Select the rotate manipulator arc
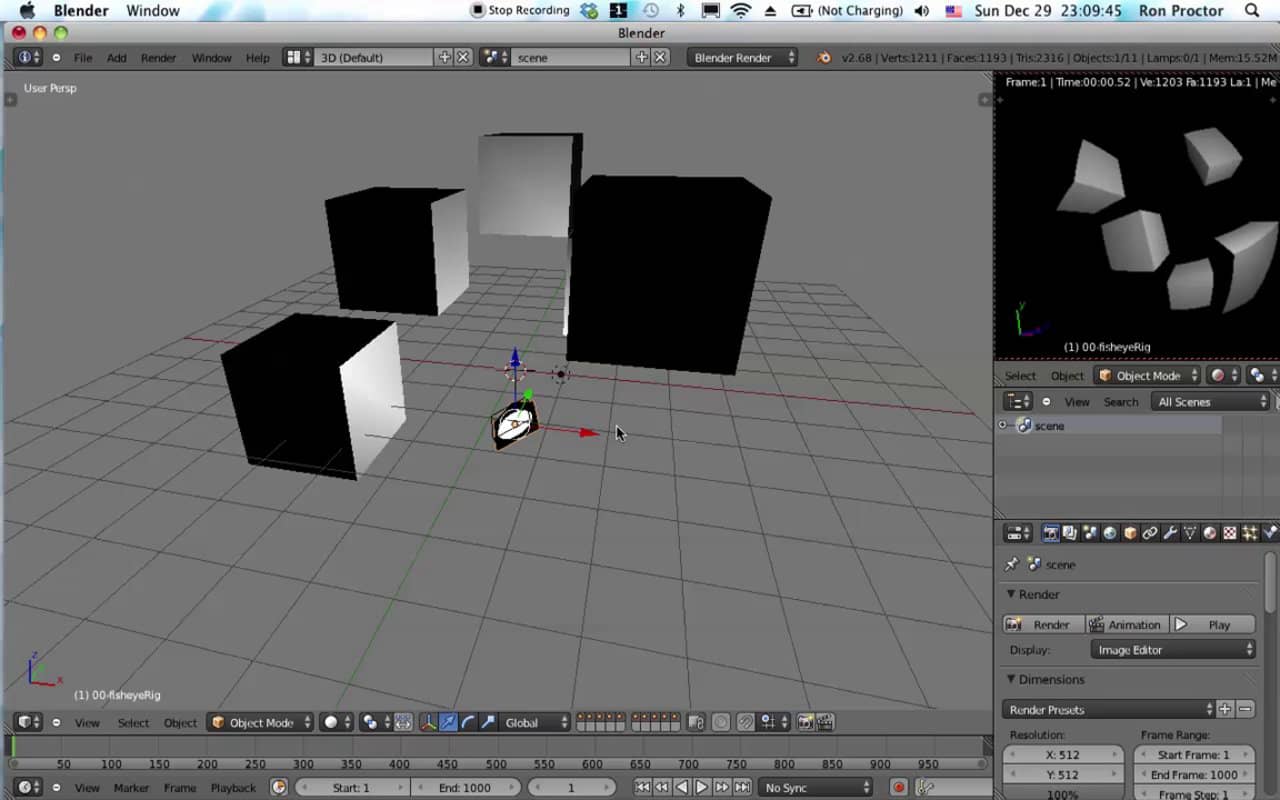This screenshot has width=1280, height=800. click(x=468, y=722)
